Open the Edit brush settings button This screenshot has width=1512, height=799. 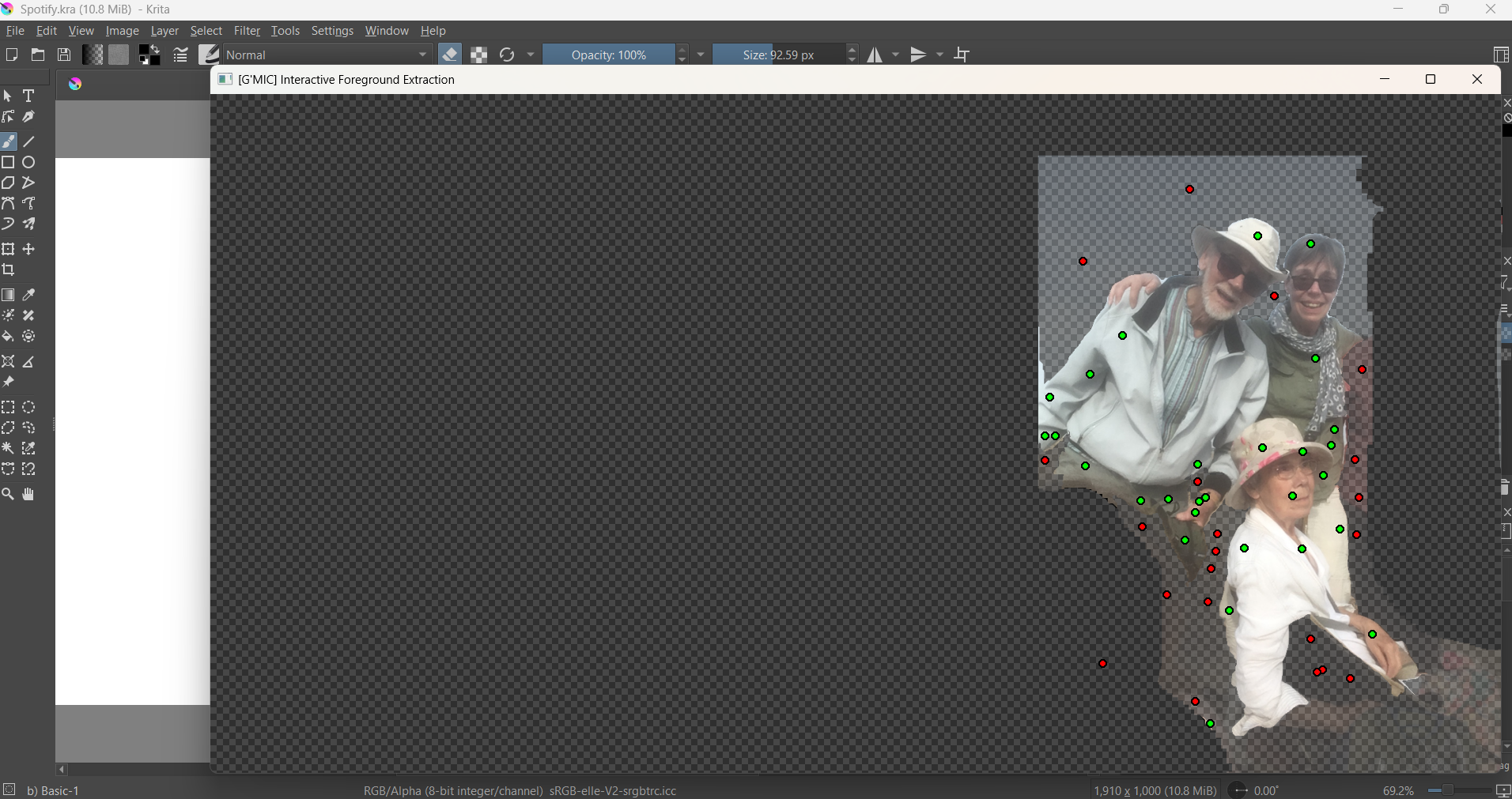point(181,55)
